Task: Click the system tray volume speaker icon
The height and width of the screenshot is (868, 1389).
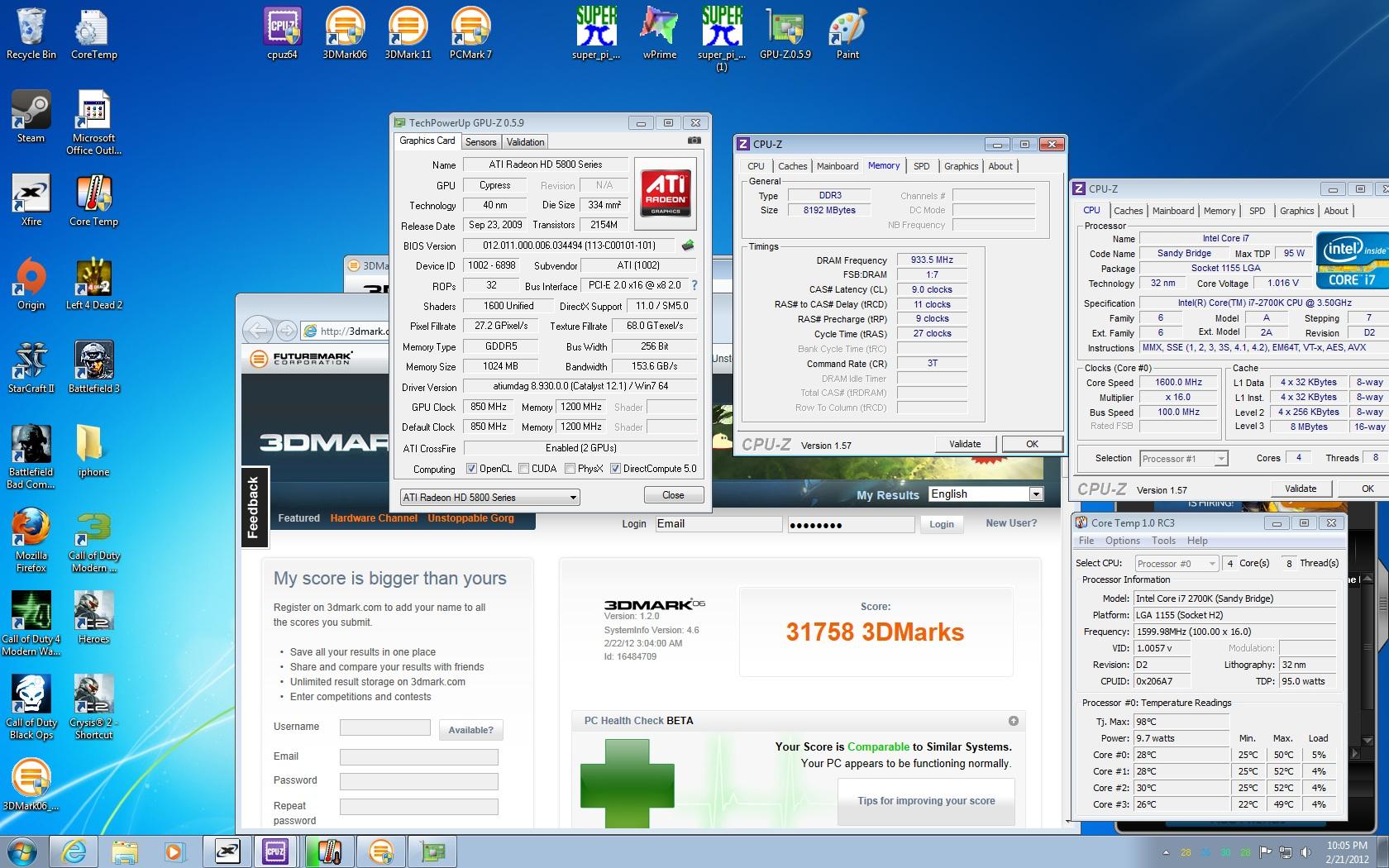Action: 1305,852
